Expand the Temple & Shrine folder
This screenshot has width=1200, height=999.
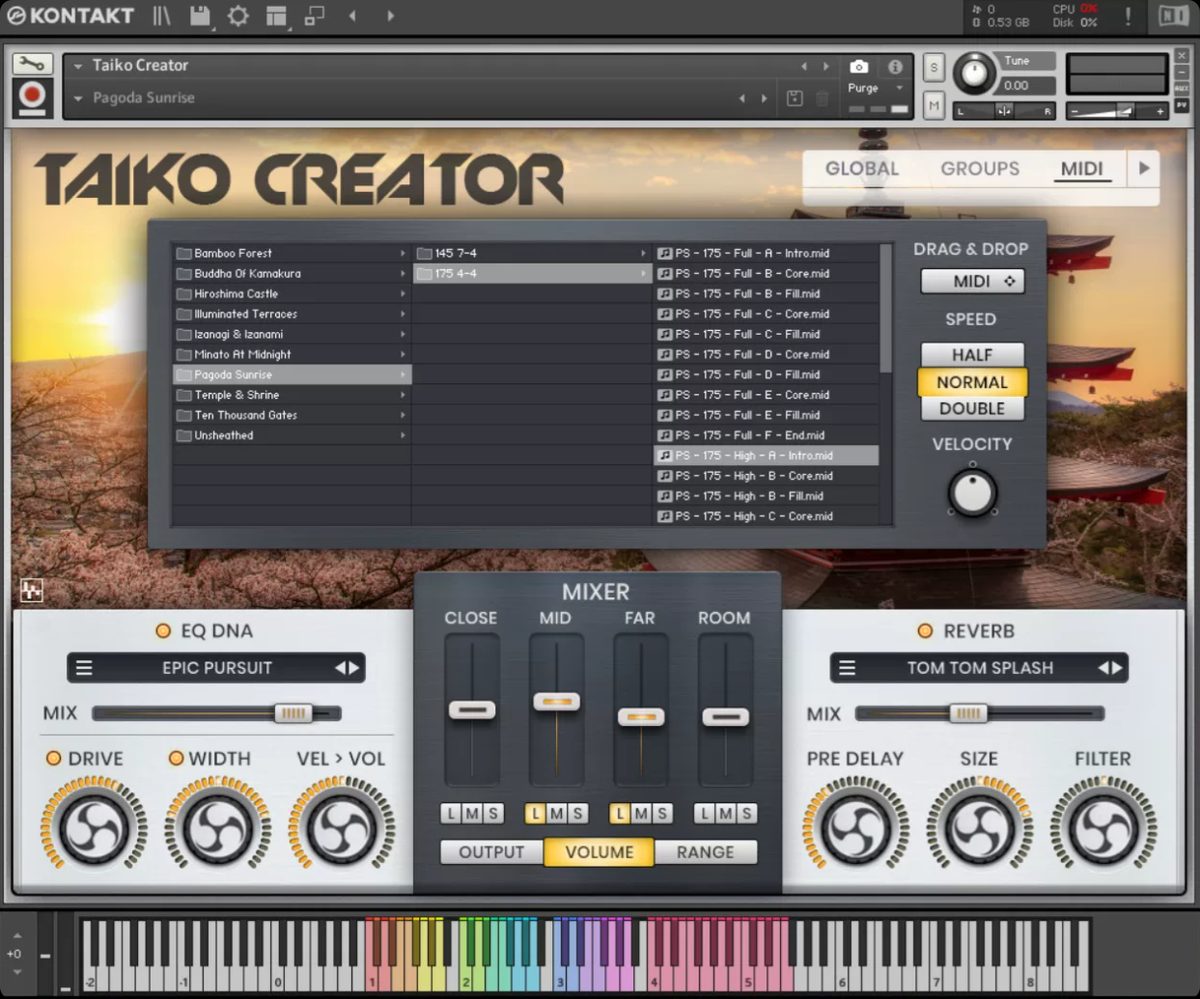[403, 395]
